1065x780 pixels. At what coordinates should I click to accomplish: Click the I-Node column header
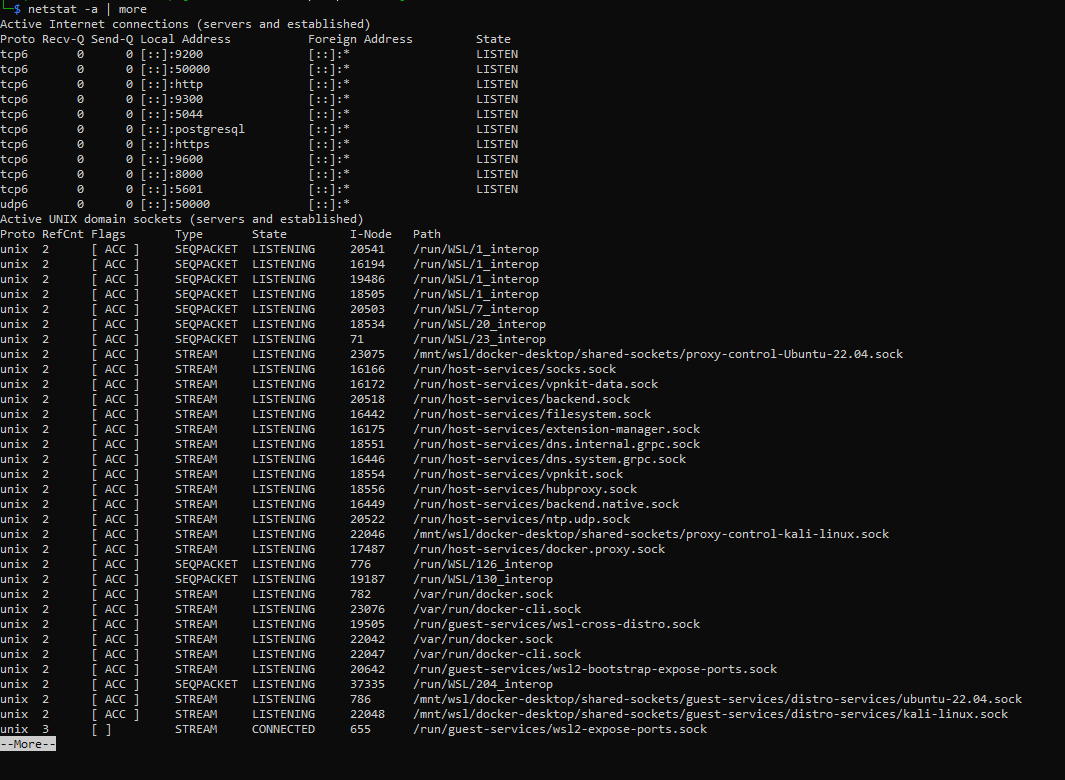370,233
